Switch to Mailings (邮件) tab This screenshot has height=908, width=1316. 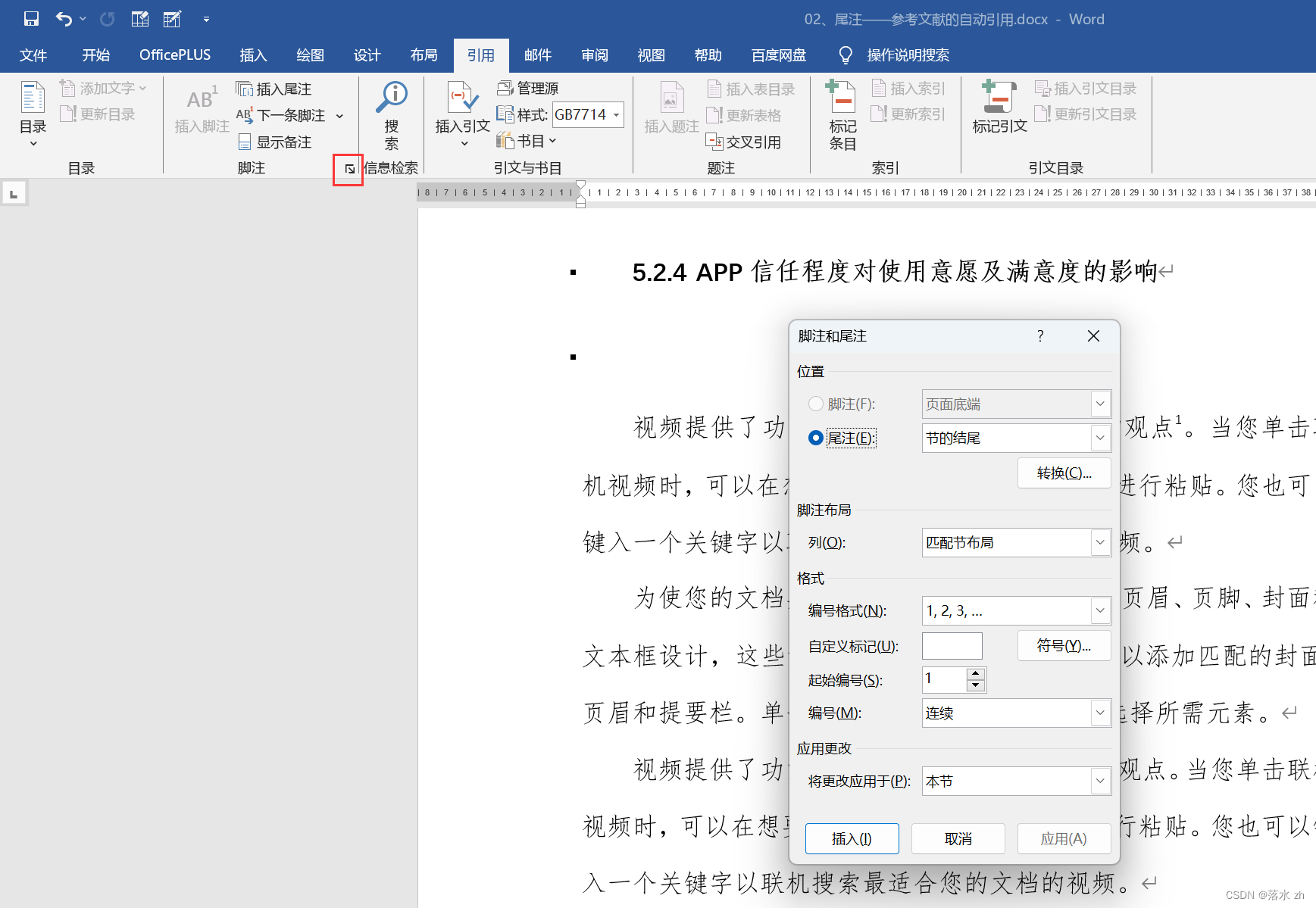click(537, 55)
